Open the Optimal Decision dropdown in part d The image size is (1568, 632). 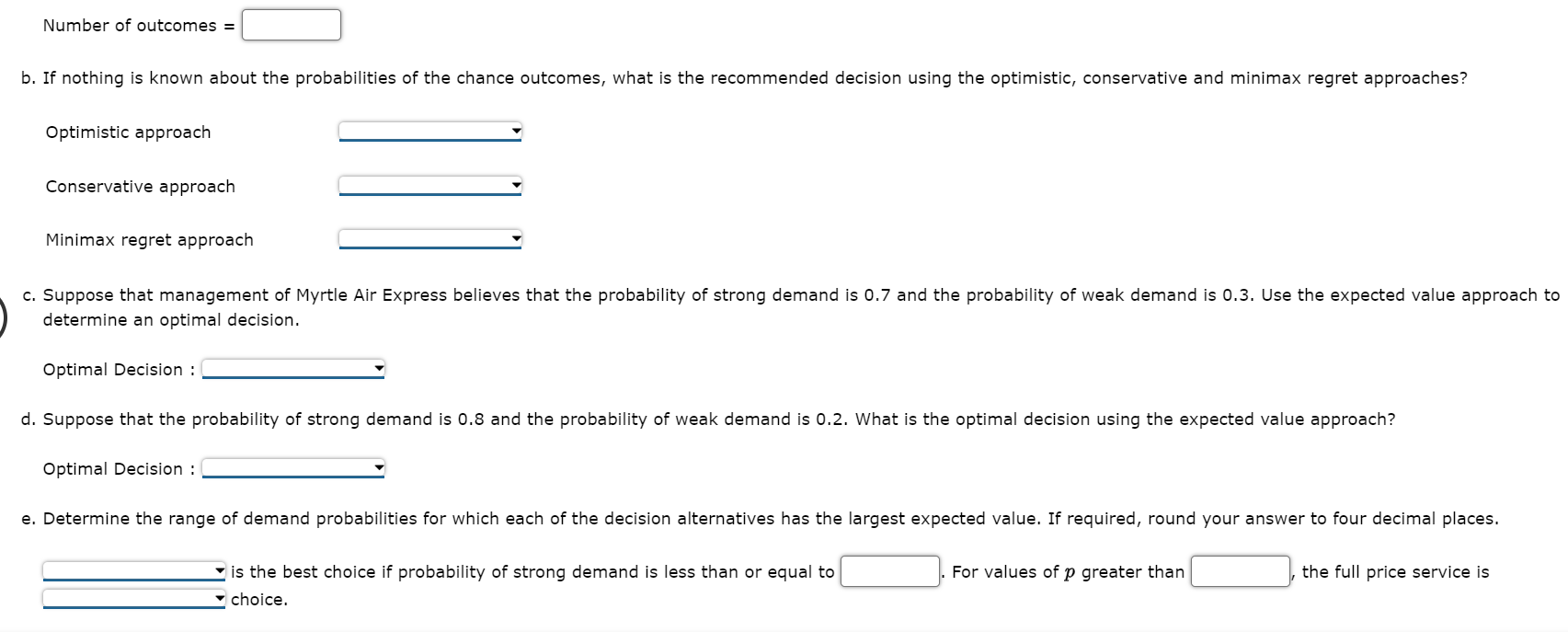pos(290,467)
